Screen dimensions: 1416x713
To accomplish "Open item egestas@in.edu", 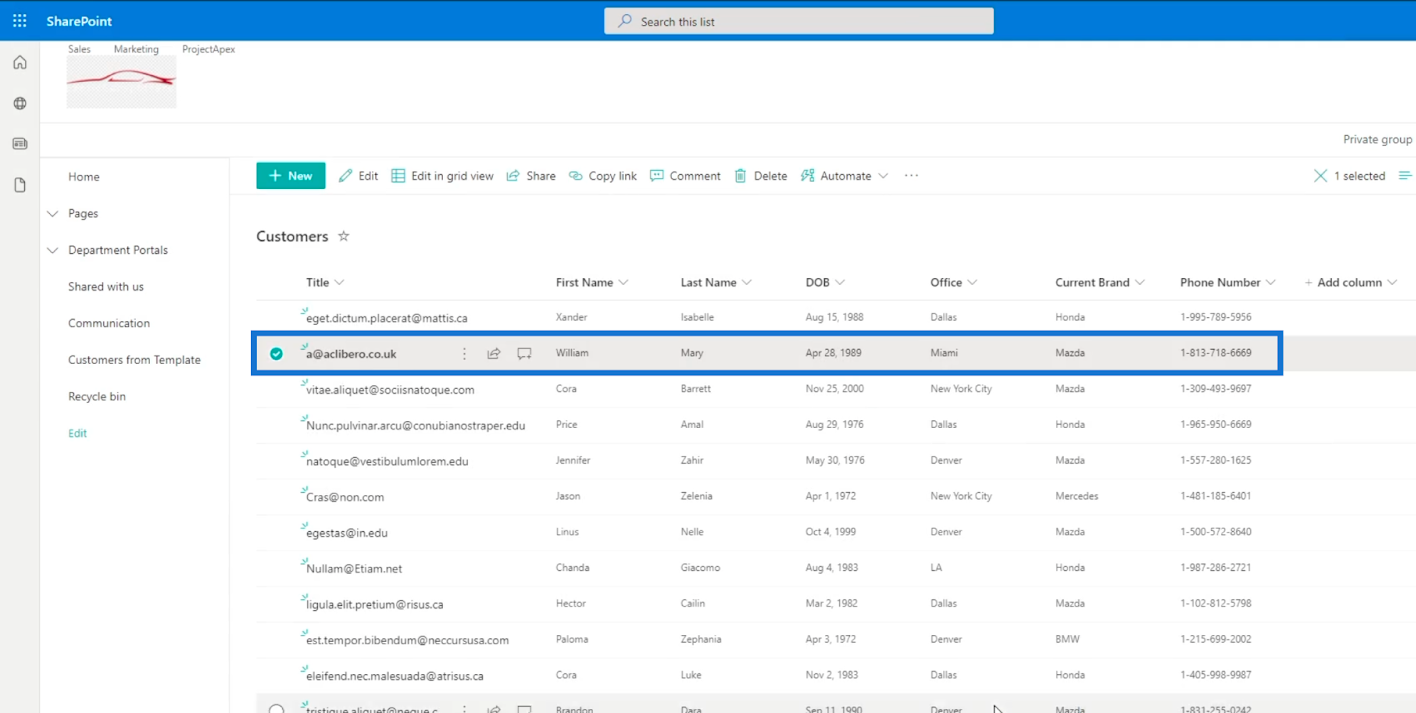I will (x=347, y=533).
